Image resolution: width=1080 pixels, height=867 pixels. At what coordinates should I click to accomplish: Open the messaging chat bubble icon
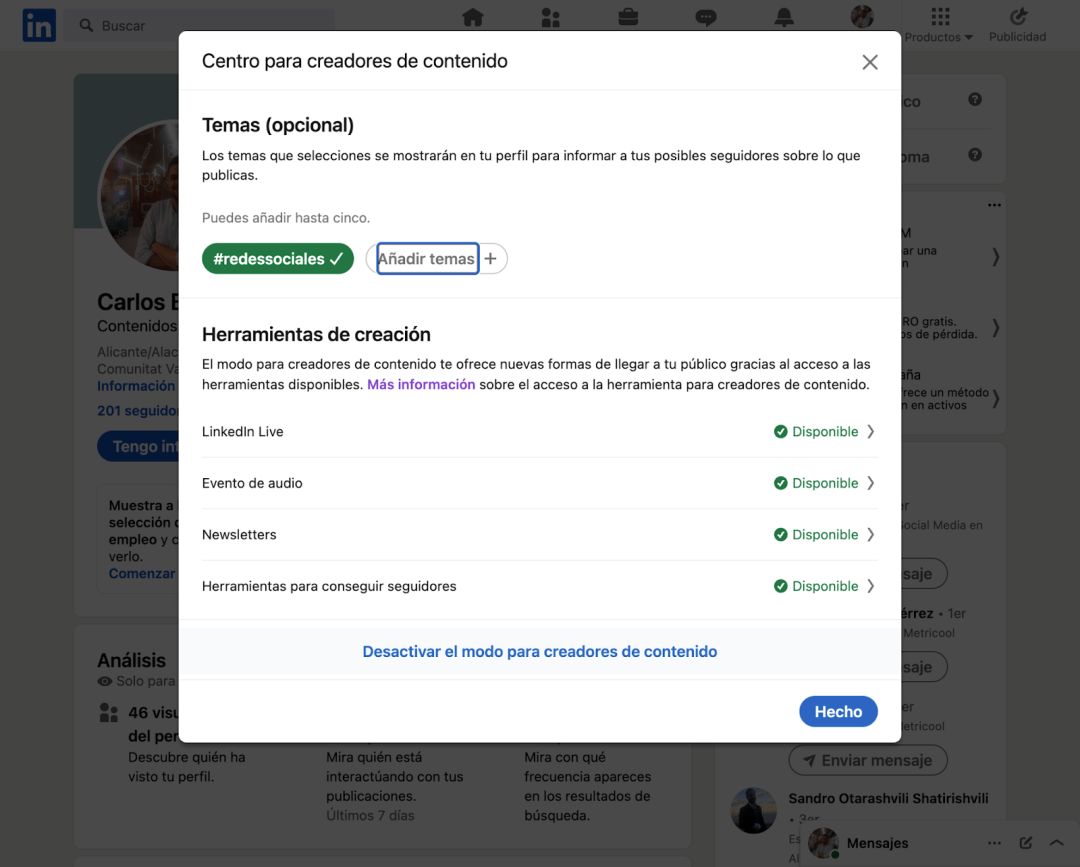(x=706, y=17)
